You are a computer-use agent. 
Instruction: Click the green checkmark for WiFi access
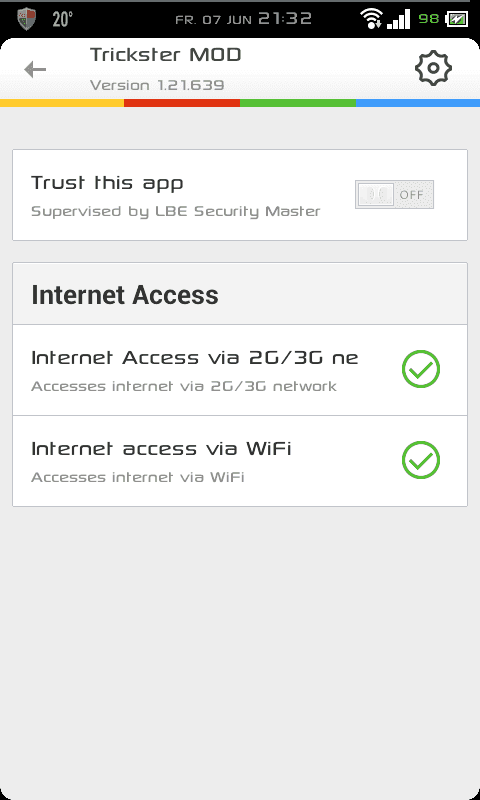421,460
